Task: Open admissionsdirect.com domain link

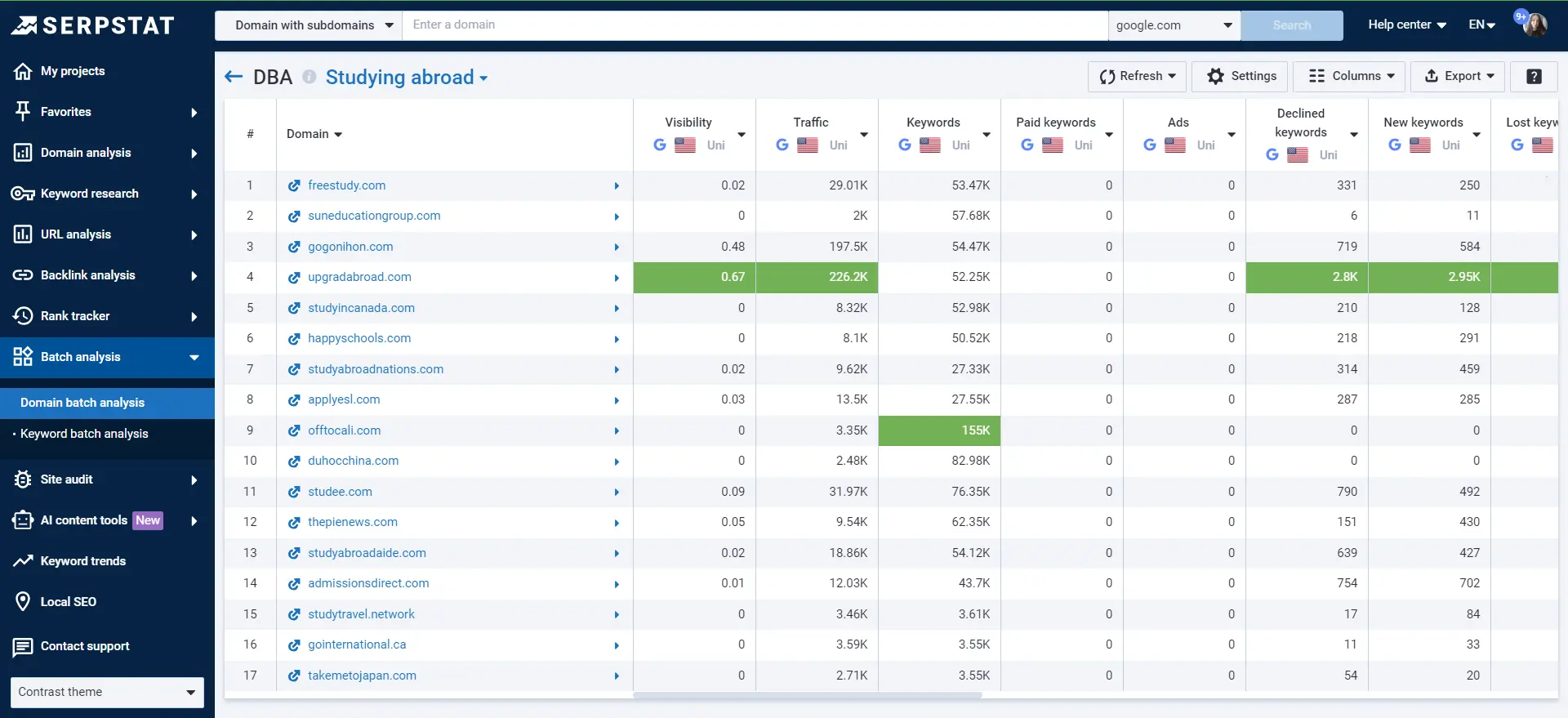Action: coord(368,583)
